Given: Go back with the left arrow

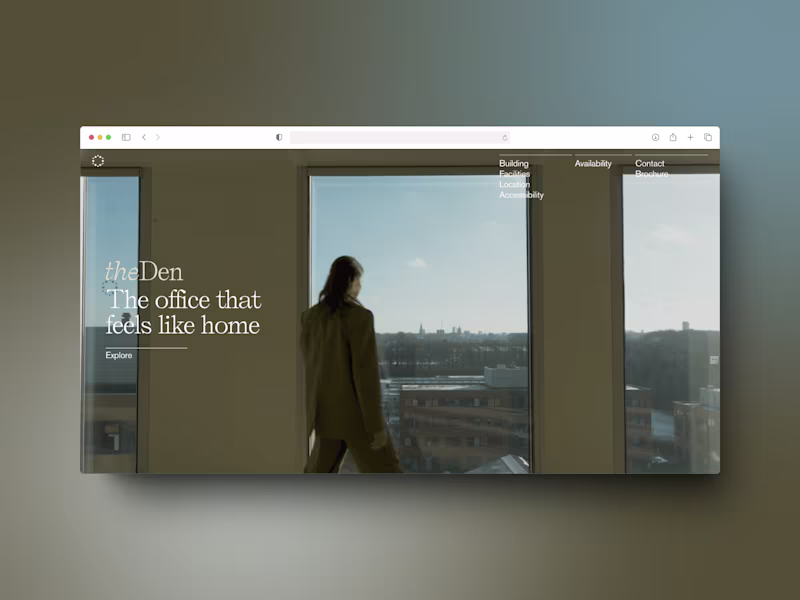Looking at the screenshot, I should pos(144,137).
